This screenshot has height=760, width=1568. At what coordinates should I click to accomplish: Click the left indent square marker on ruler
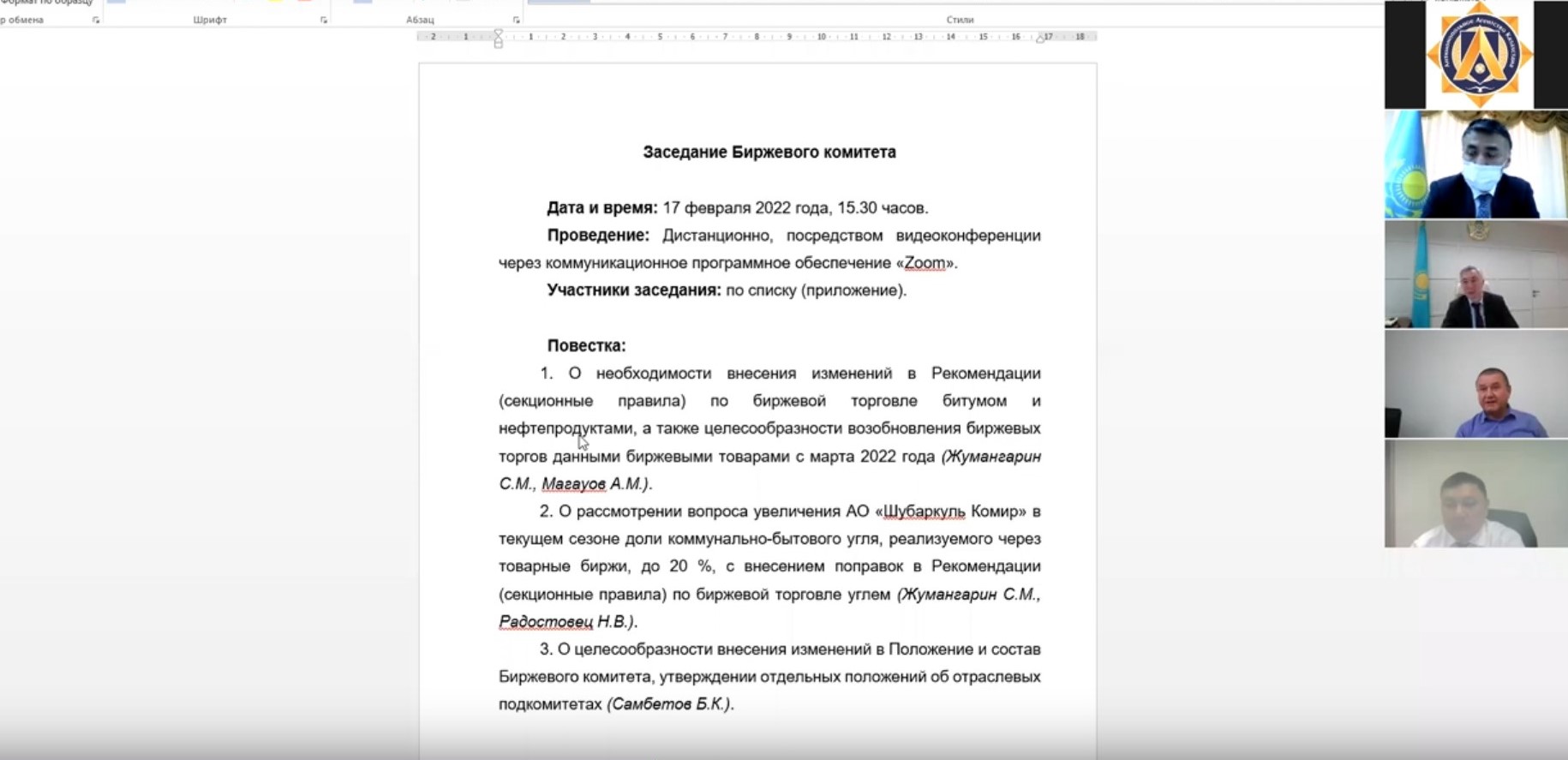coord(499,45)
